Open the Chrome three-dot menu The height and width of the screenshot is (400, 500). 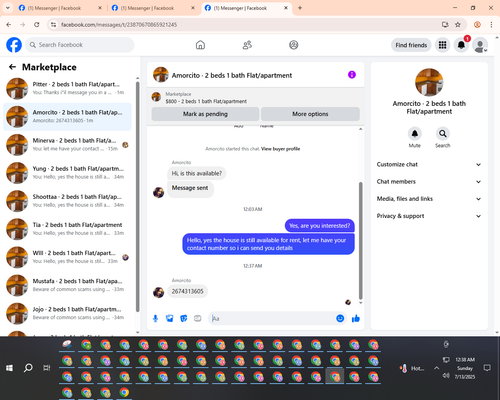pyautogui.click(x=491, y=25)
